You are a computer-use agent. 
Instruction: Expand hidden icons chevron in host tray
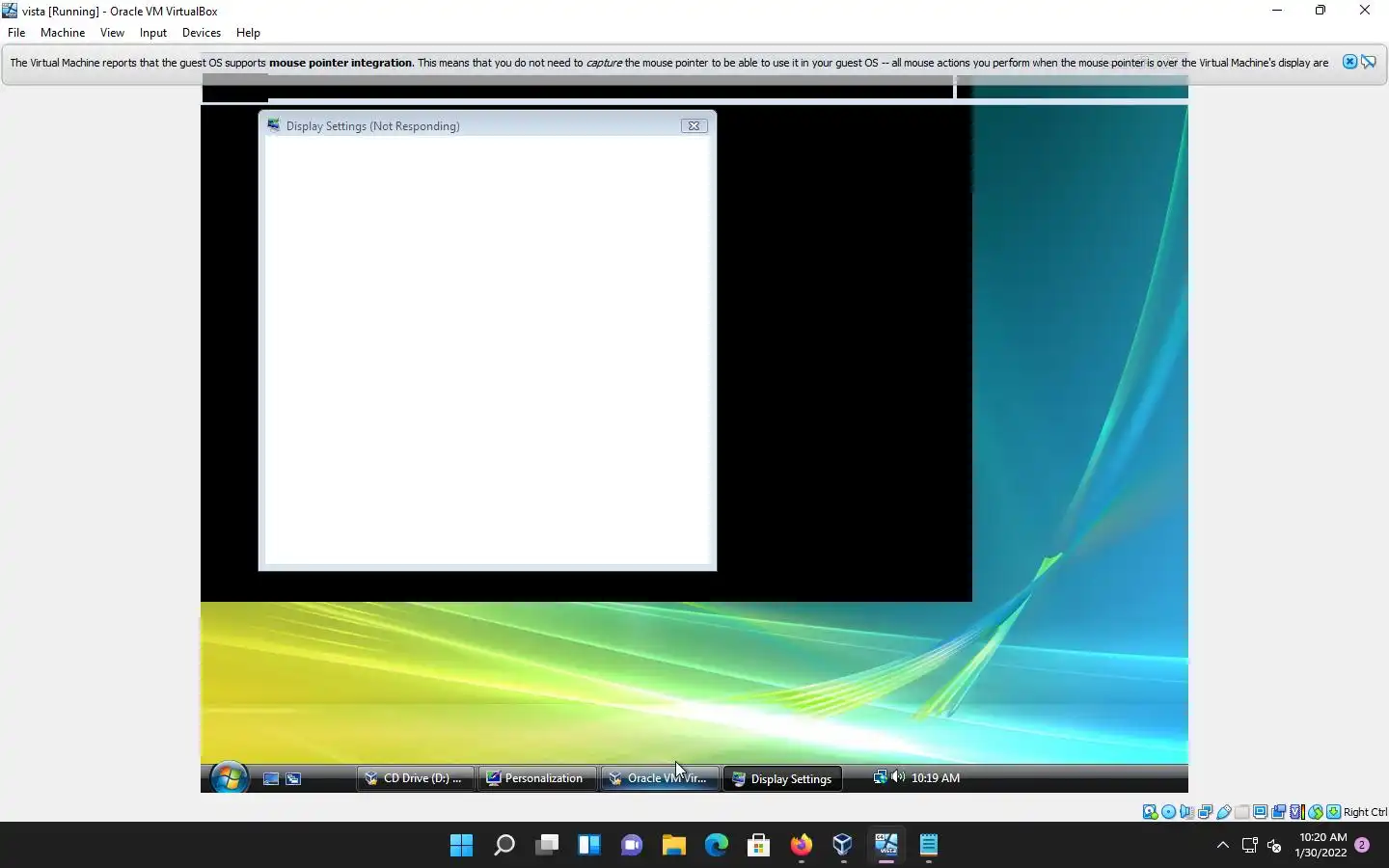click(x=1223, y=846)
